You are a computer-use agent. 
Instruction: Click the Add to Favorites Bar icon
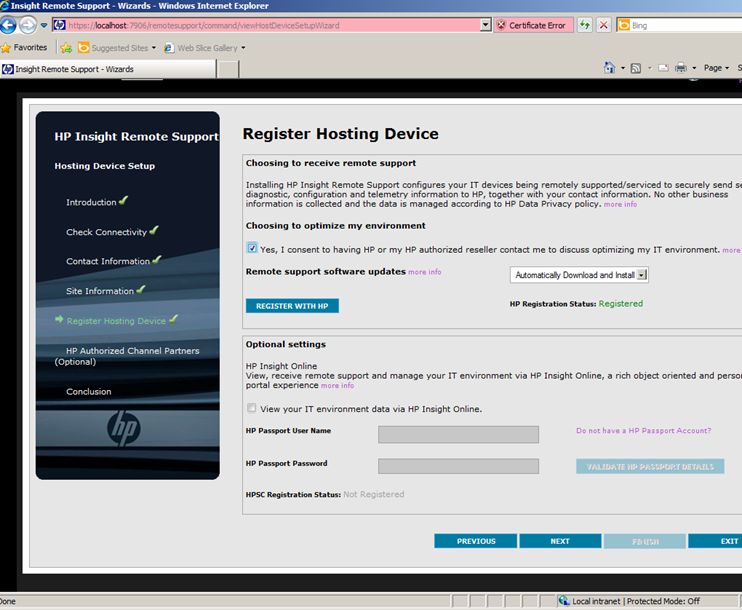[66, 48]
